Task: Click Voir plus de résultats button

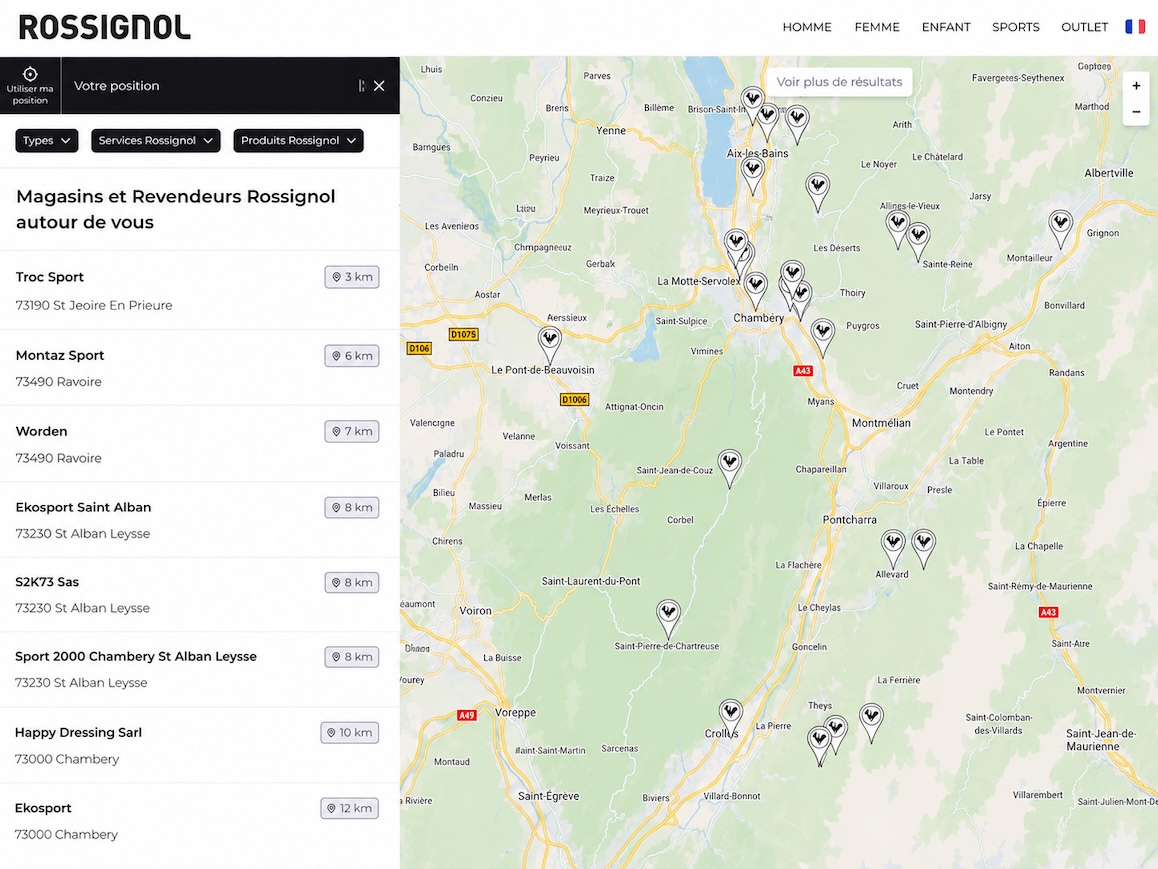Action: (839, 82)
